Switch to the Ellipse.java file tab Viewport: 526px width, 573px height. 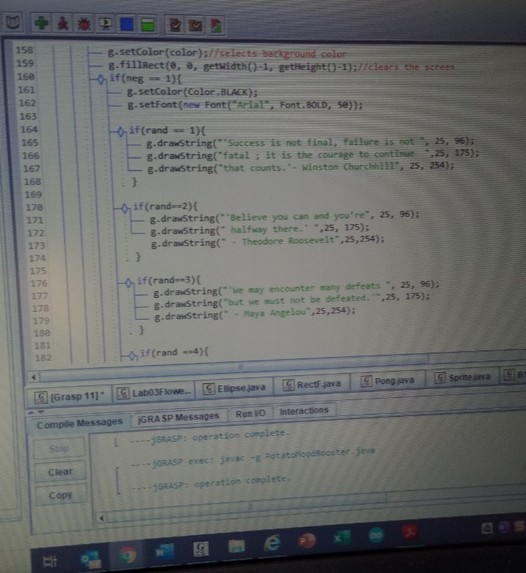[x=235, y=388]
